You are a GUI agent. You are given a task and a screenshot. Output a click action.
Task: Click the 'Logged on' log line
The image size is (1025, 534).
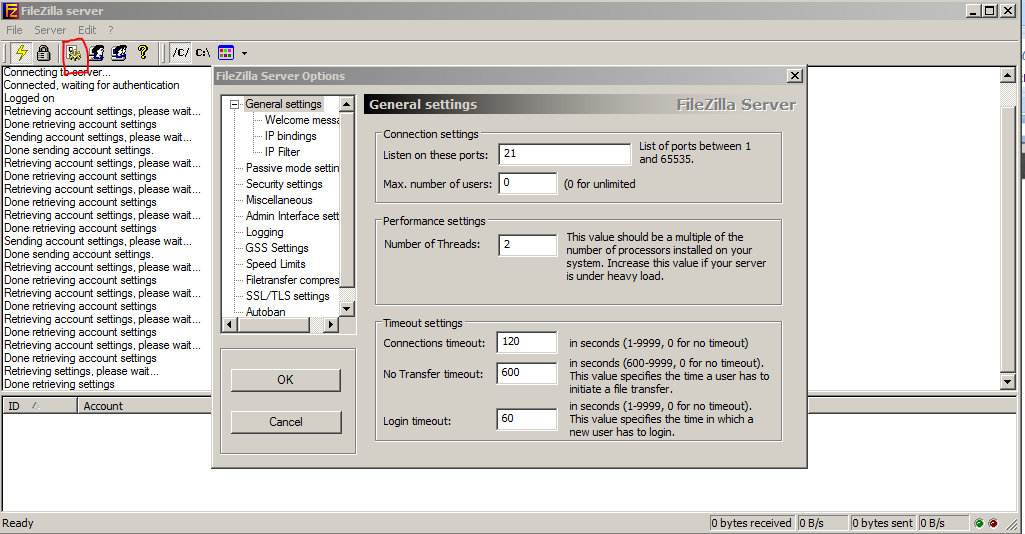[29, 98]
